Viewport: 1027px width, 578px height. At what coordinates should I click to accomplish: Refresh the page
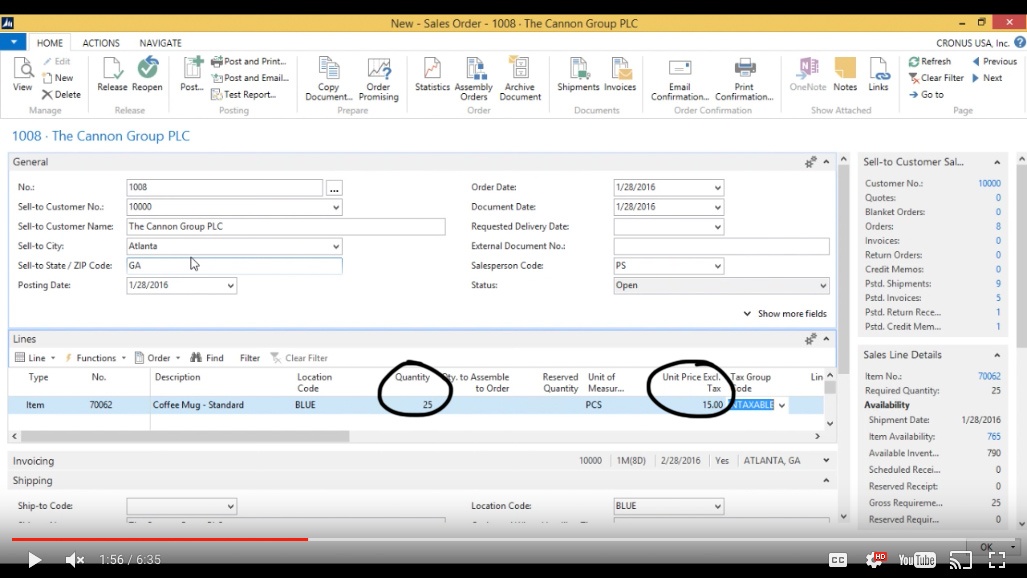[x=929, y=62]
